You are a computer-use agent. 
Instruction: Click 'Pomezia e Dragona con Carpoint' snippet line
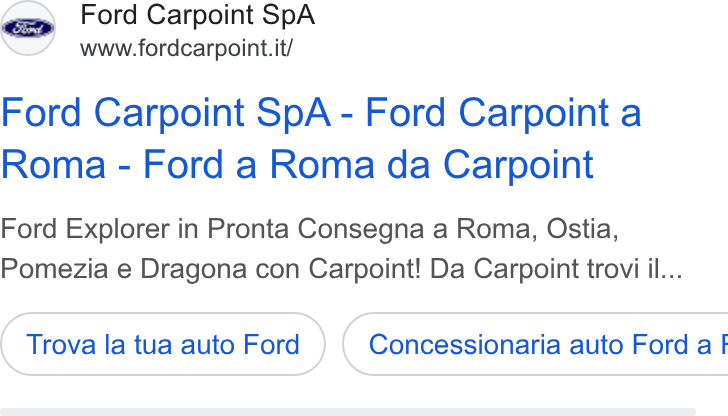(210, 269)
